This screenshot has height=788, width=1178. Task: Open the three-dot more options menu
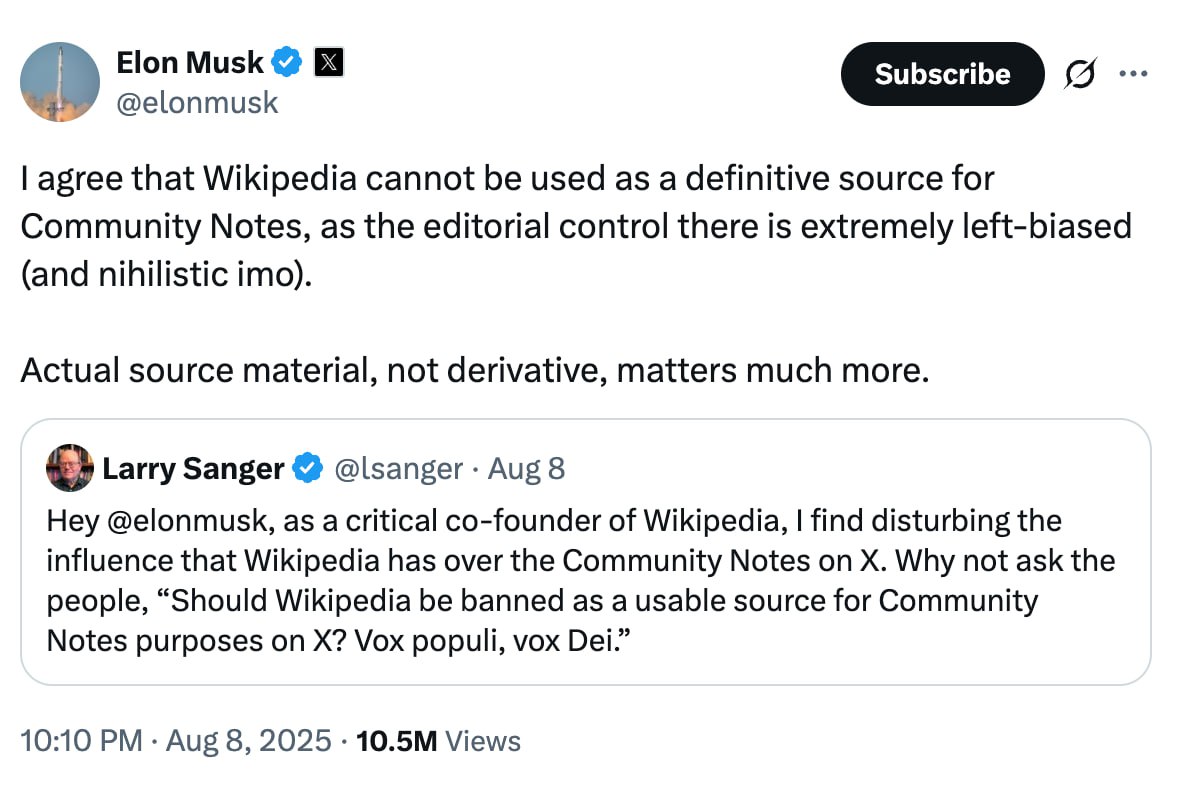1133,74
